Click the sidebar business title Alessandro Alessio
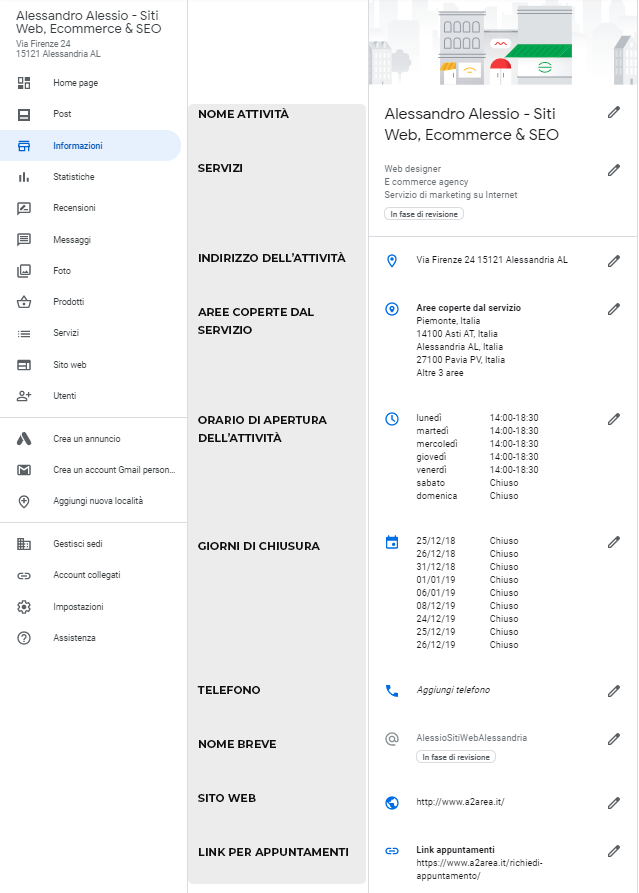 [x=88, y=22]
